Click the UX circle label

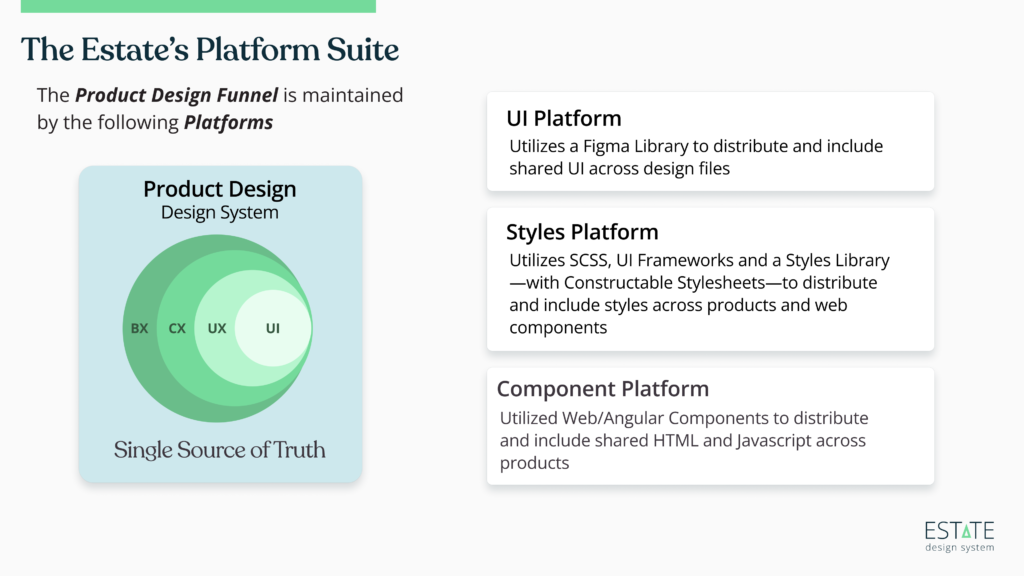(x=217, y=328)
